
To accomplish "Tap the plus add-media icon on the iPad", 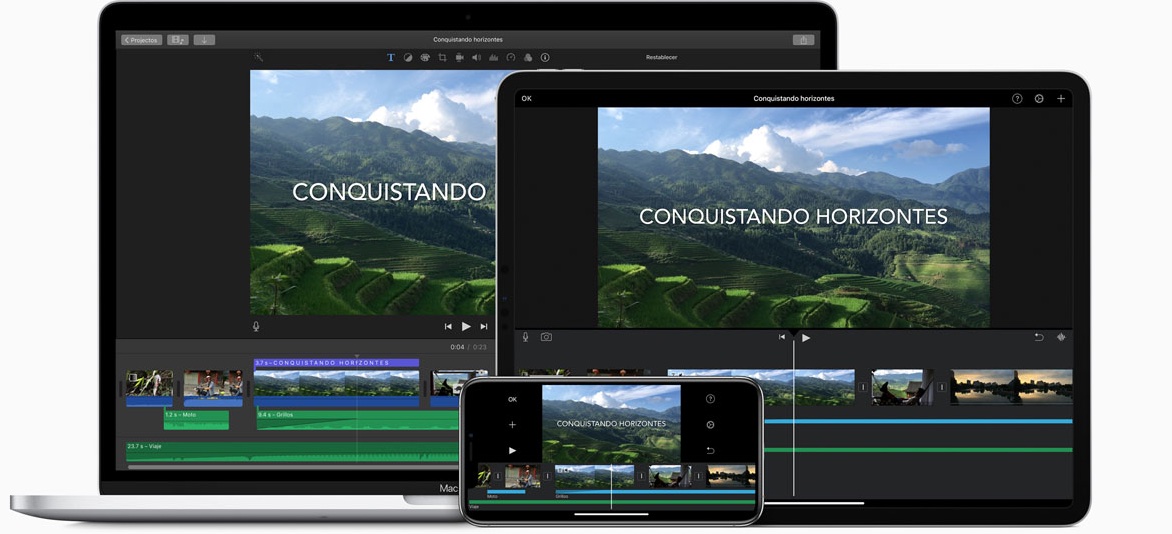I will pyautogui.click(x=1061, y=99).
